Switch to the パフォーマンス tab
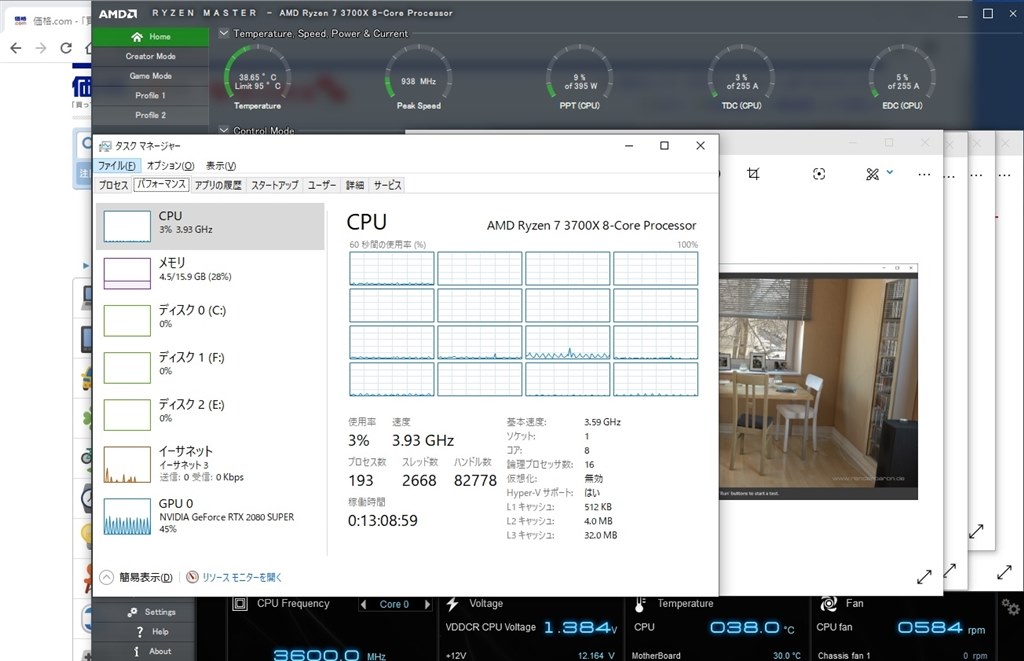This screenshot has width=1024, height=661. [161, 185]
